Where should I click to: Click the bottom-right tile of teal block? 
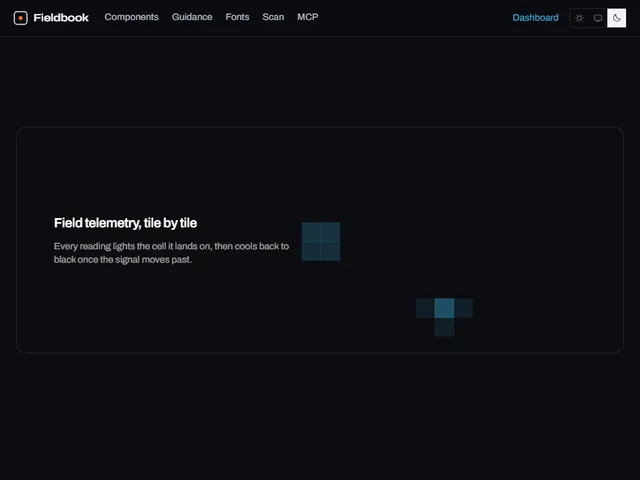[331, 251]
